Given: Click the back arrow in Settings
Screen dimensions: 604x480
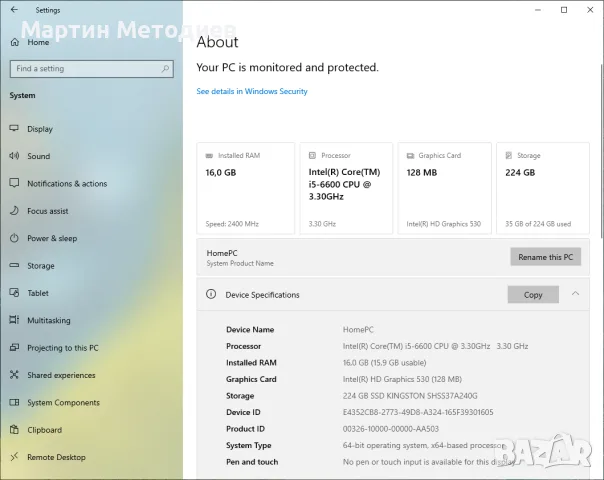Looking at the screenshot, I should 14,10.
